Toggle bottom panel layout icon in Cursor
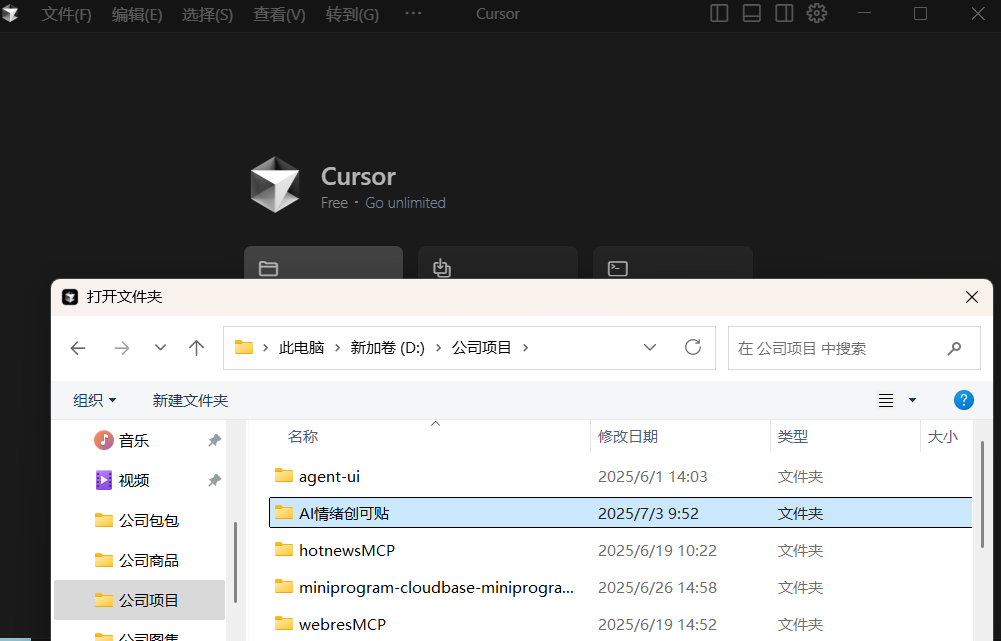 coord(751,13)
